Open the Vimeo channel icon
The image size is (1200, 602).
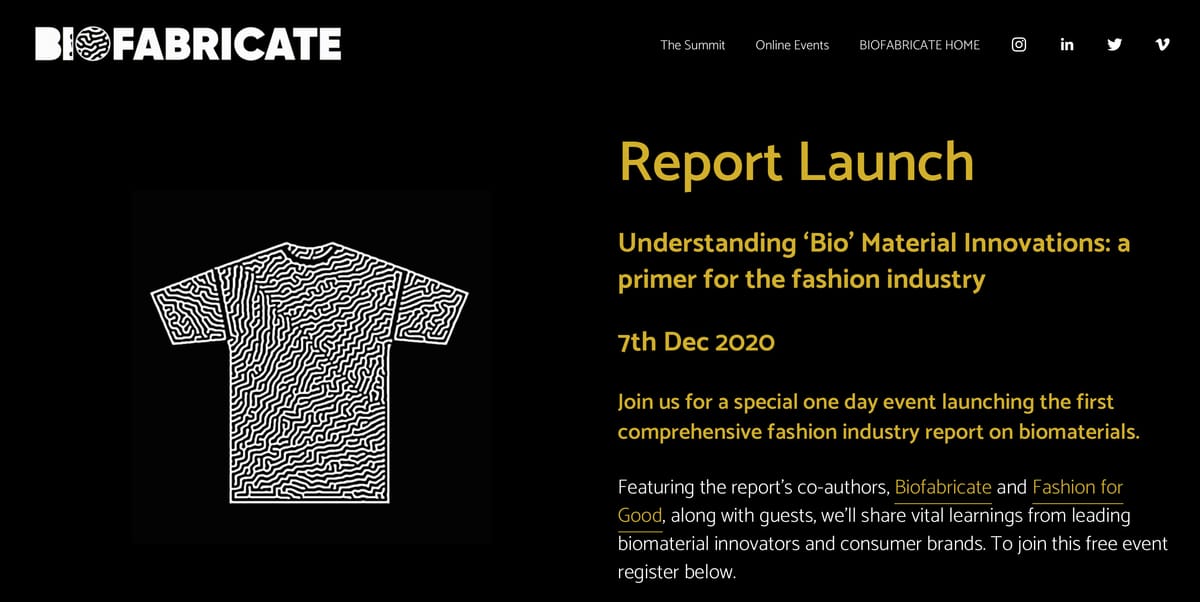point(1162,44)
